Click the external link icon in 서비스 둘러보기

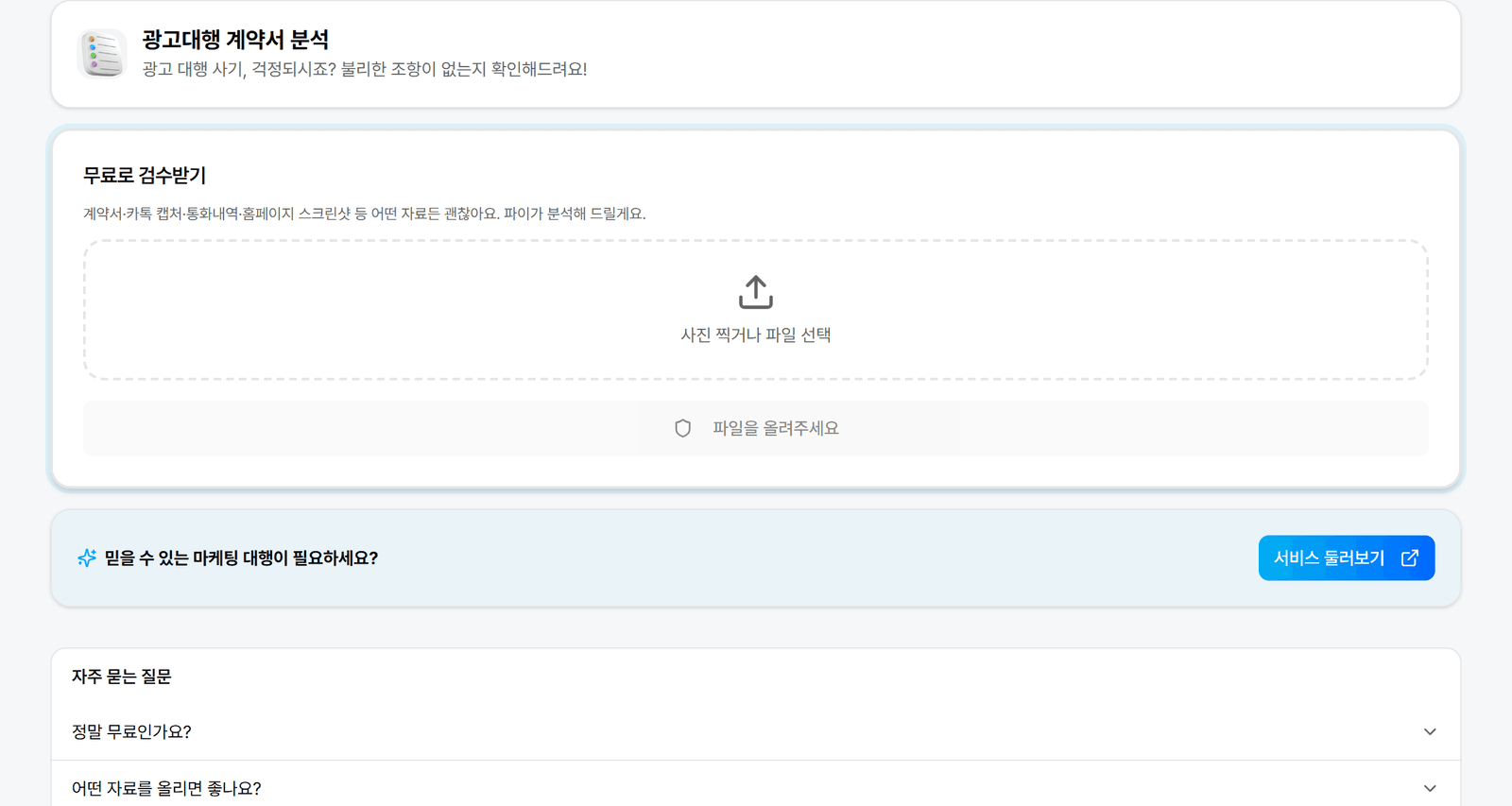click(x=1410, y=557)
